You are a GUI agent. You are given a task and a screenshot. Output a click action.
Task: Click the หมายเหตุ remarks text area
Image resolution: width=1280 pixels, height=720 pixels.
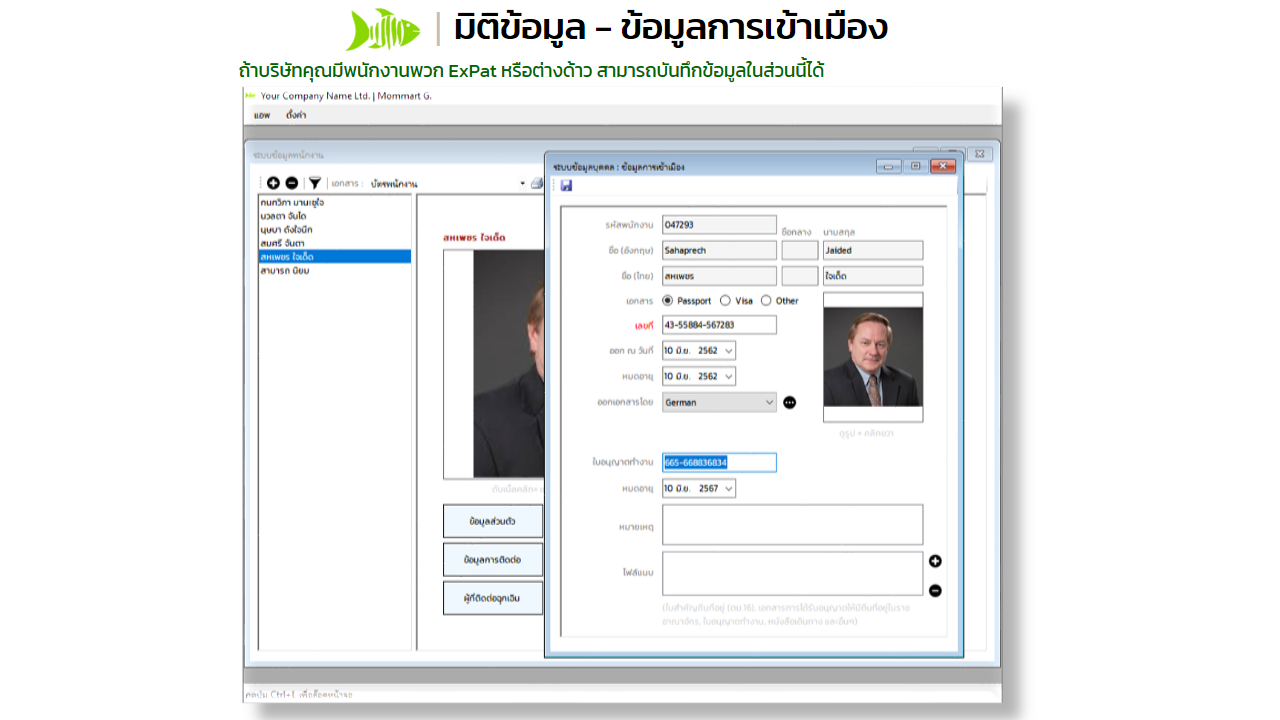[792, 525]
